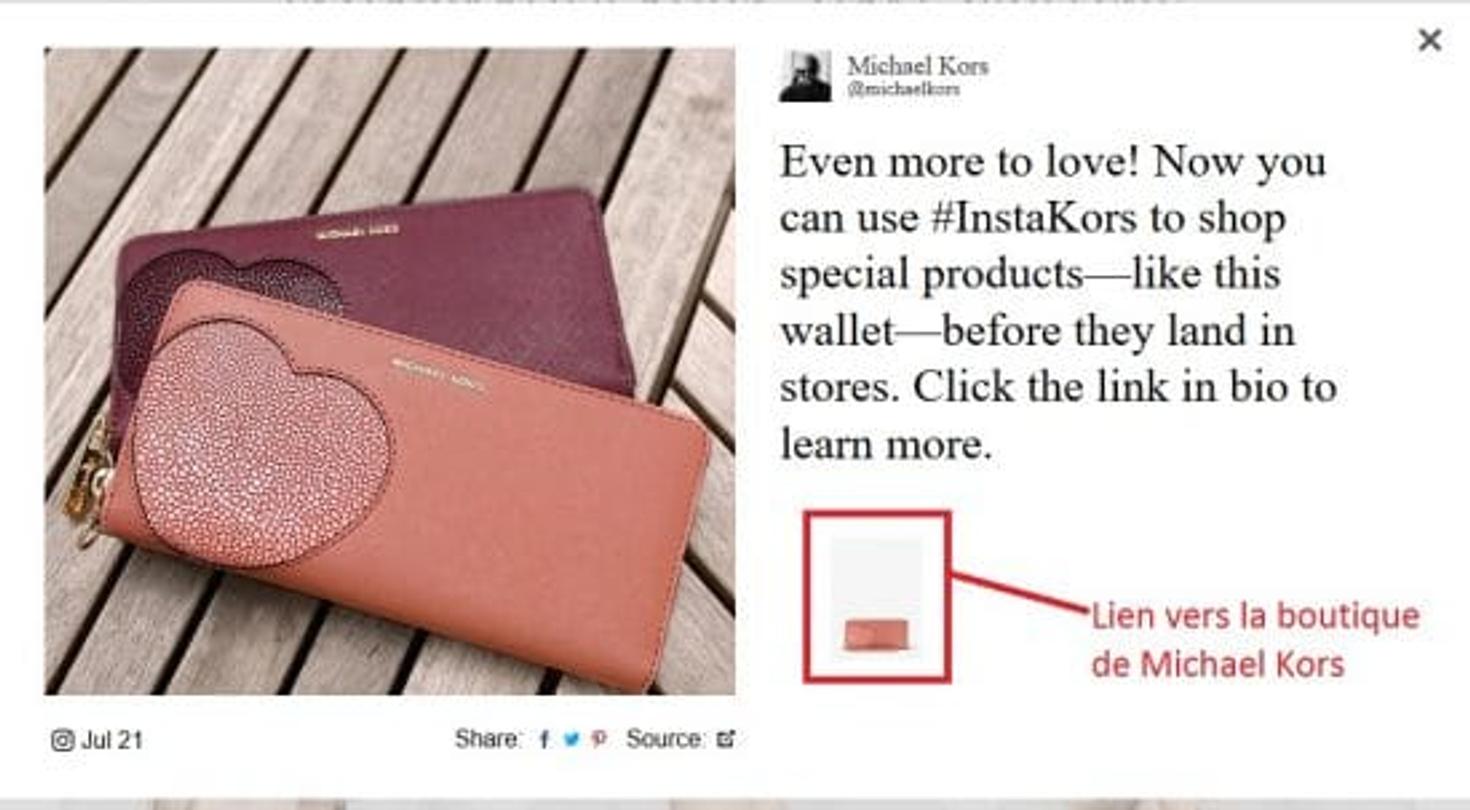Open the Source external link icon
The image size is (1470, 810).
coord(726,739)
